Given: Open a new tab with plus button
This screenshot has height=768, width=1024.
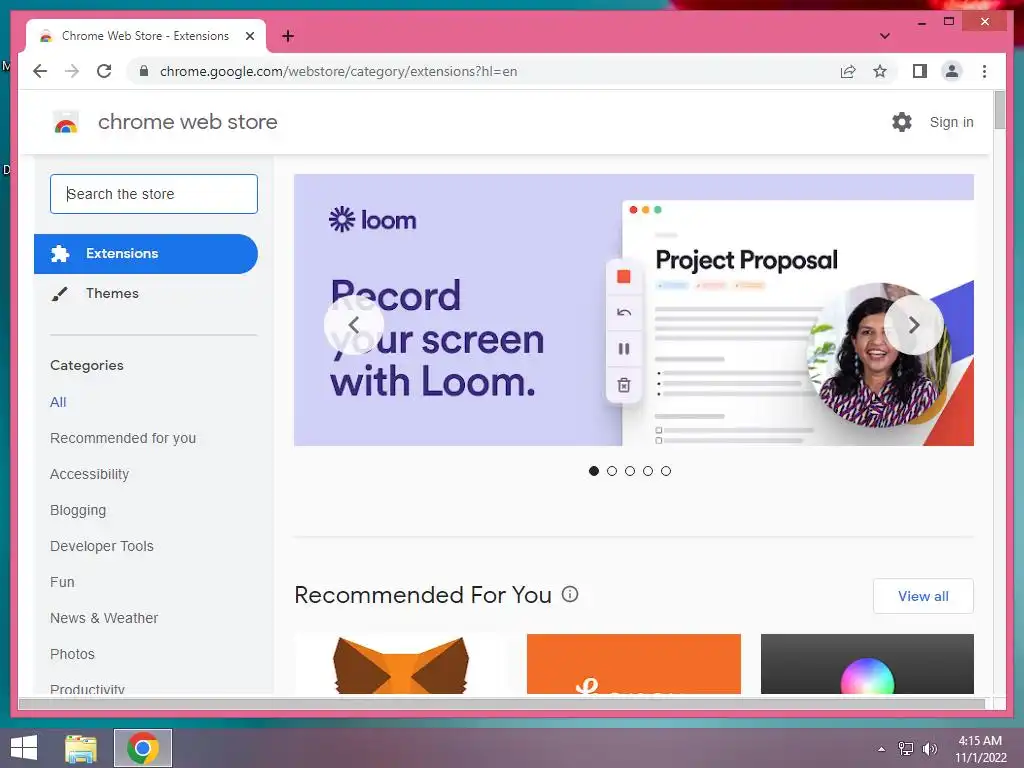Looking at the screenshot, I should coord(288,36).
